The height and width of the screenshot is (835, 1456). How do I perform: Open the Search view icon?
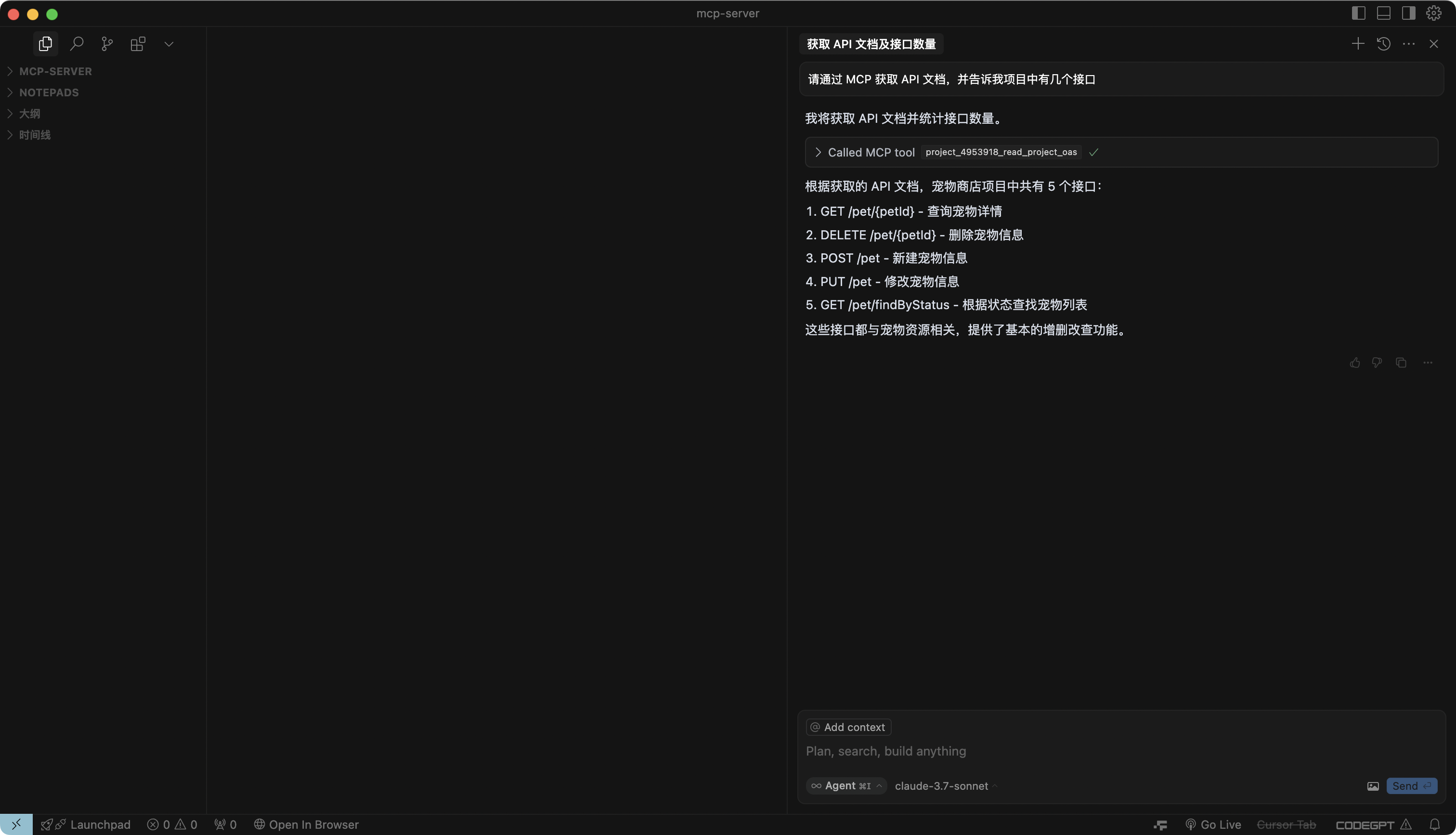(x=76, y=44)
